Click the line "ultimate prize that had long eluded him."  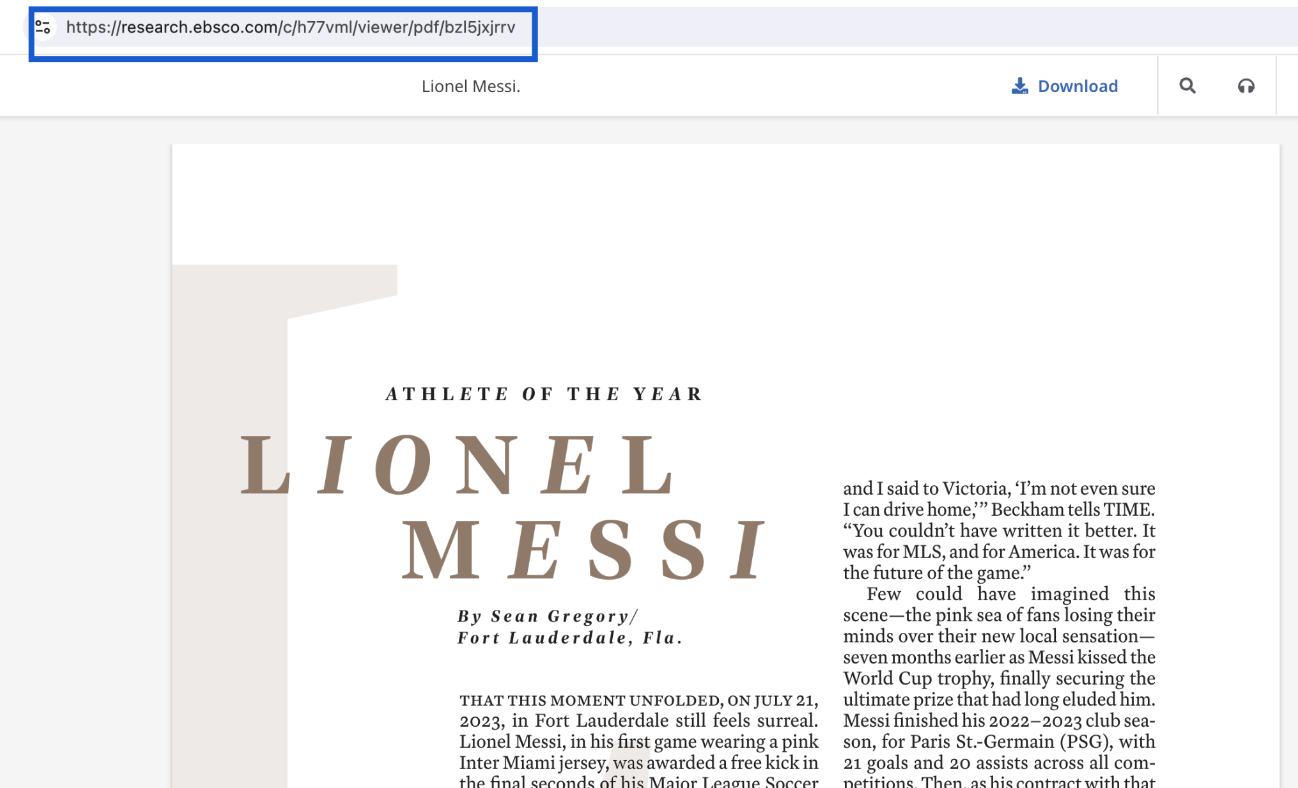tap(999, 700)
